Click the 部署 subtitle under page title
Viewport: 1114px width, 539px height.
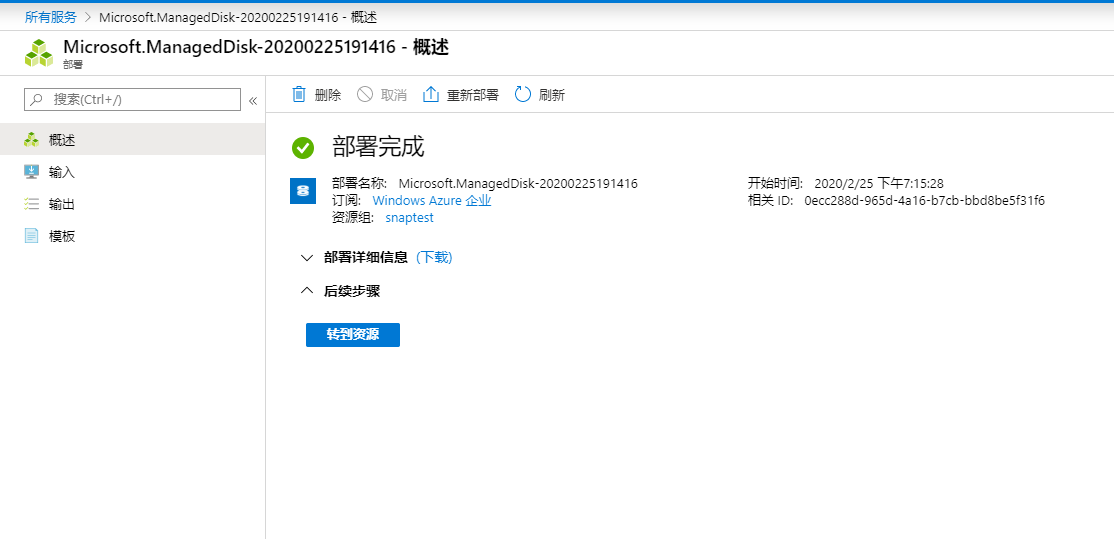point(72,63)
